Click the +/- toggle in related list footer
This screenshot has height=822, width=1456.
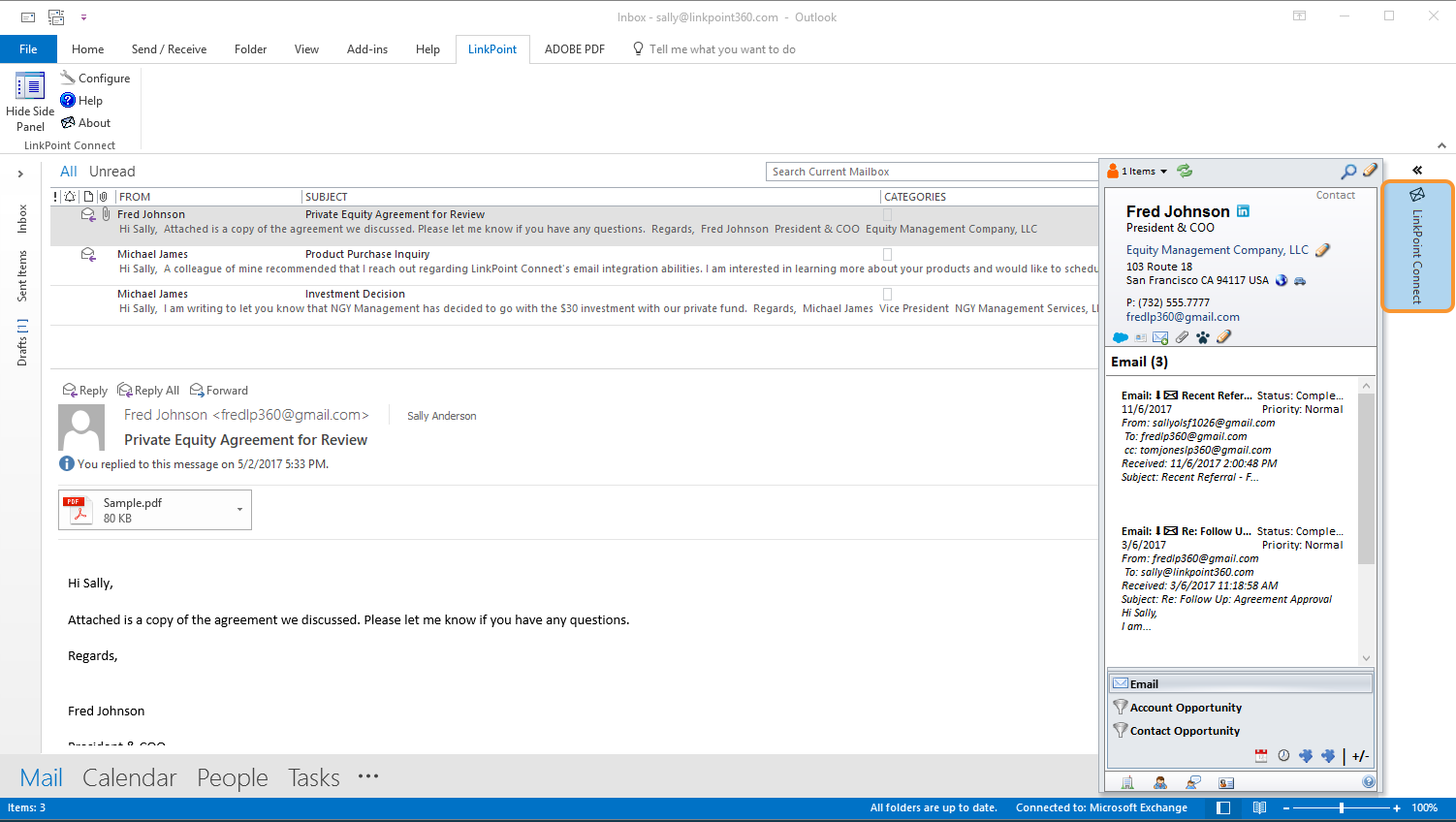(x=1360, y=756)
